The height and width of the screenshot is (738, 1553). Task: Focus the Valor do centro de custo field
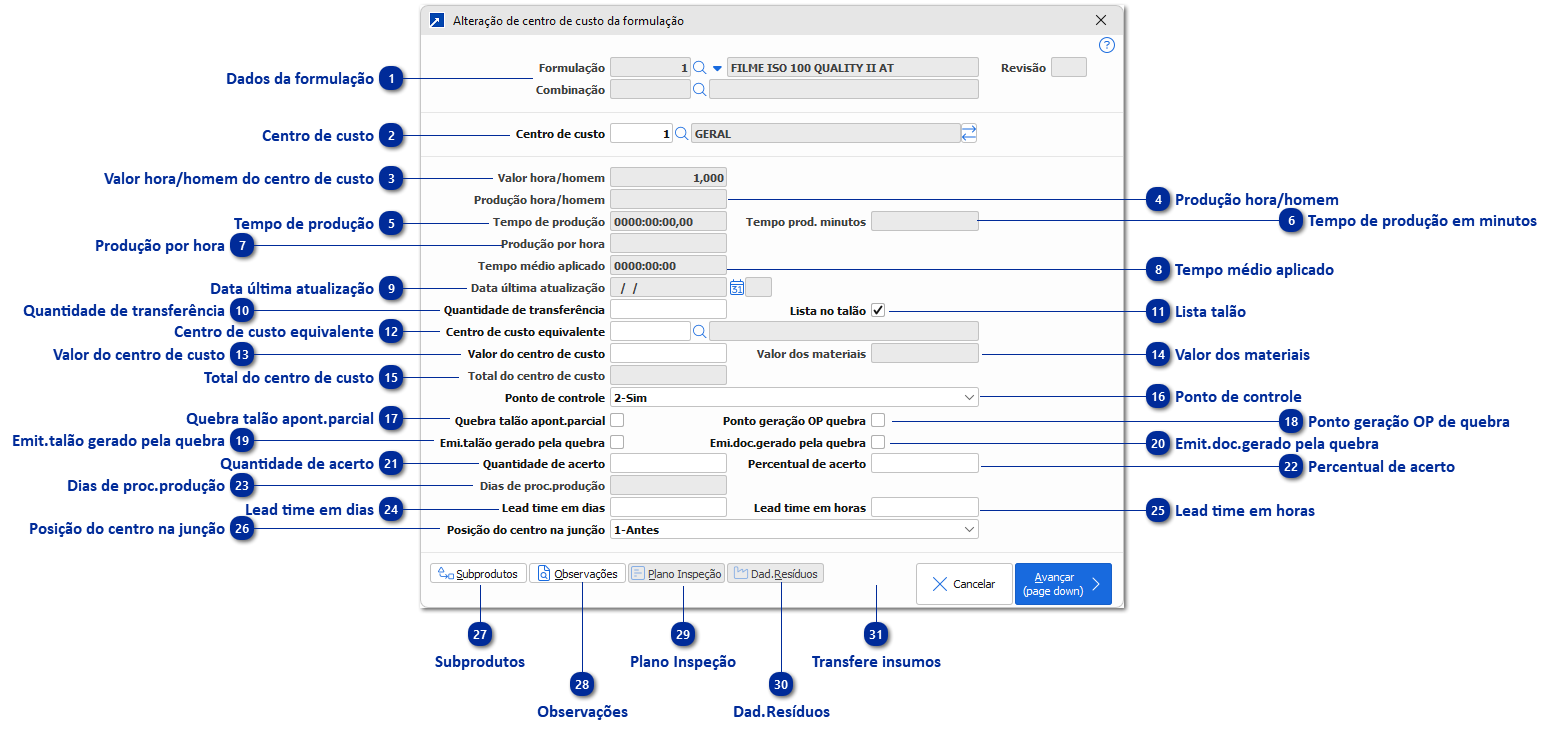click(668, 353)
